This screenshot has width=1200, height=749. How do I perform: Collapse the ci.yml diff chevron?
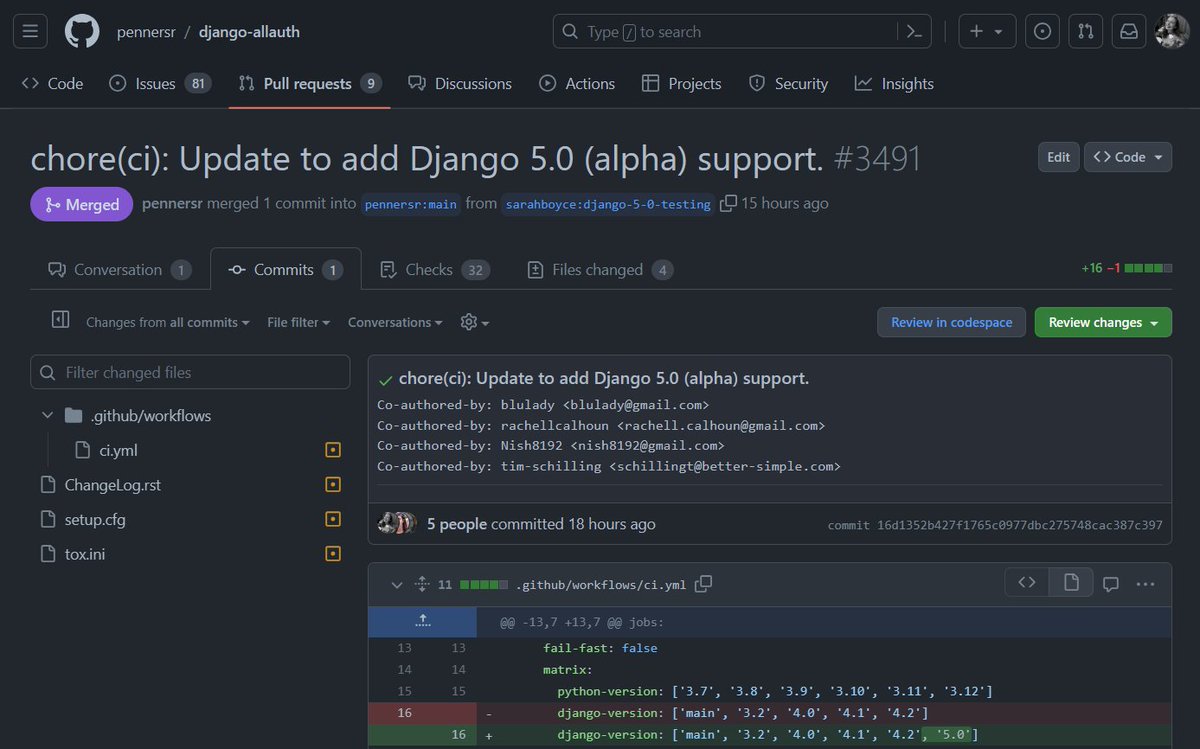[397, 584]
